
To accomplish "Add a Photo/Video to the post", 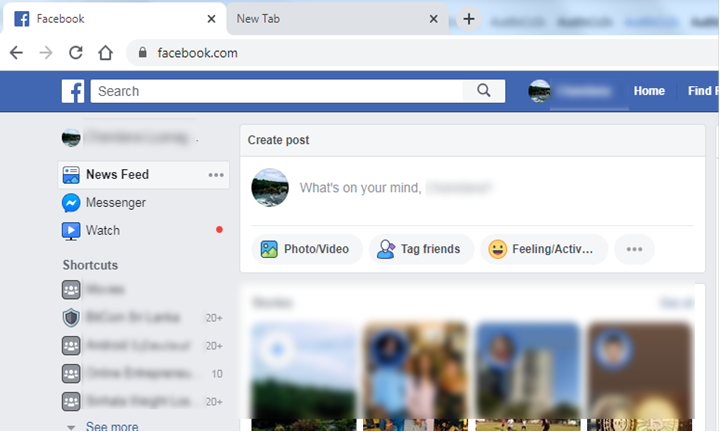I will 307,249.
